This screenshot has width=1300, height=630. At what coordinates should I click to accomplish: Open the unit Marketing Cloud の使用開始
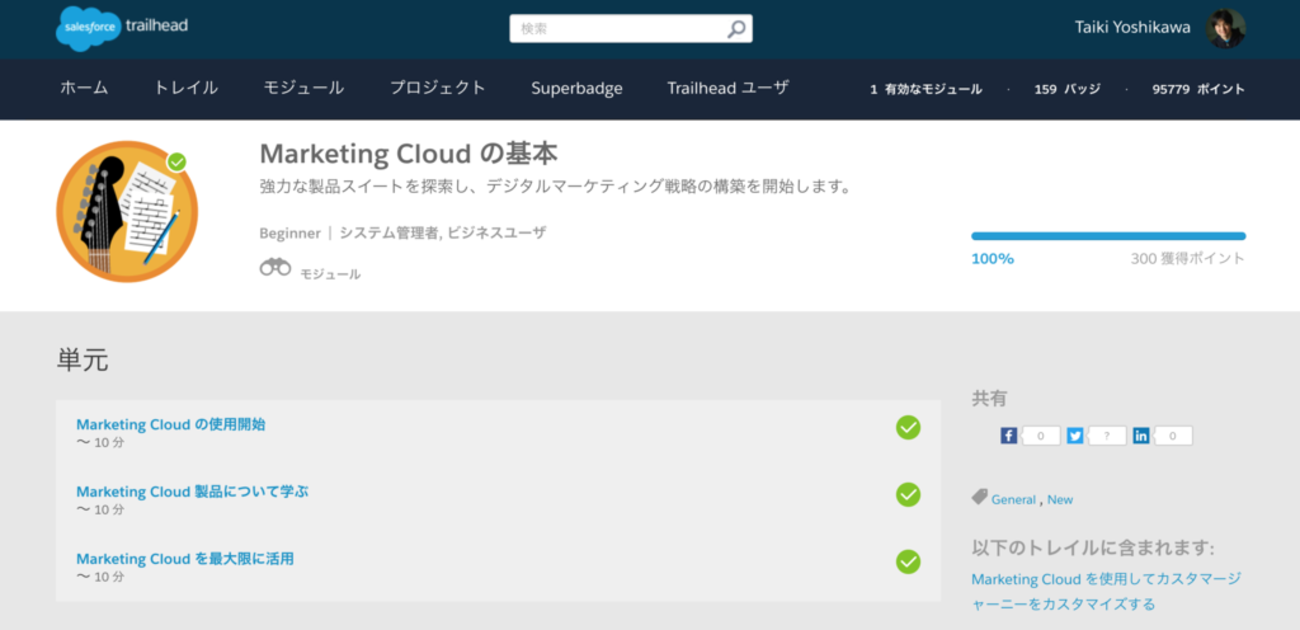(171, 424)
